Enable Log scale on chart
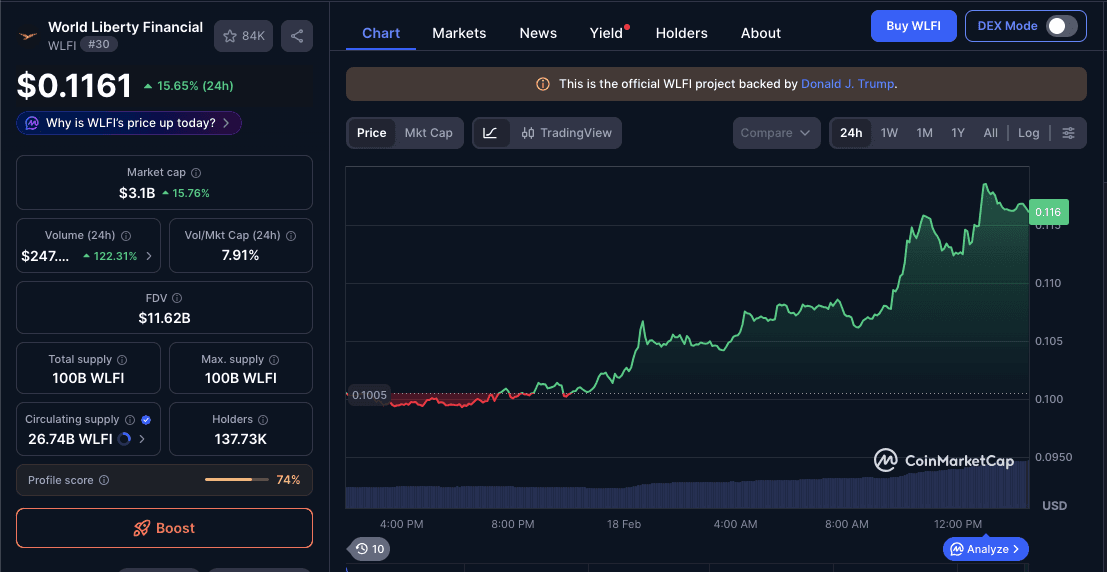This screenshot has height=572, width=1107. pyautogui.click(x=1029, y=133)
